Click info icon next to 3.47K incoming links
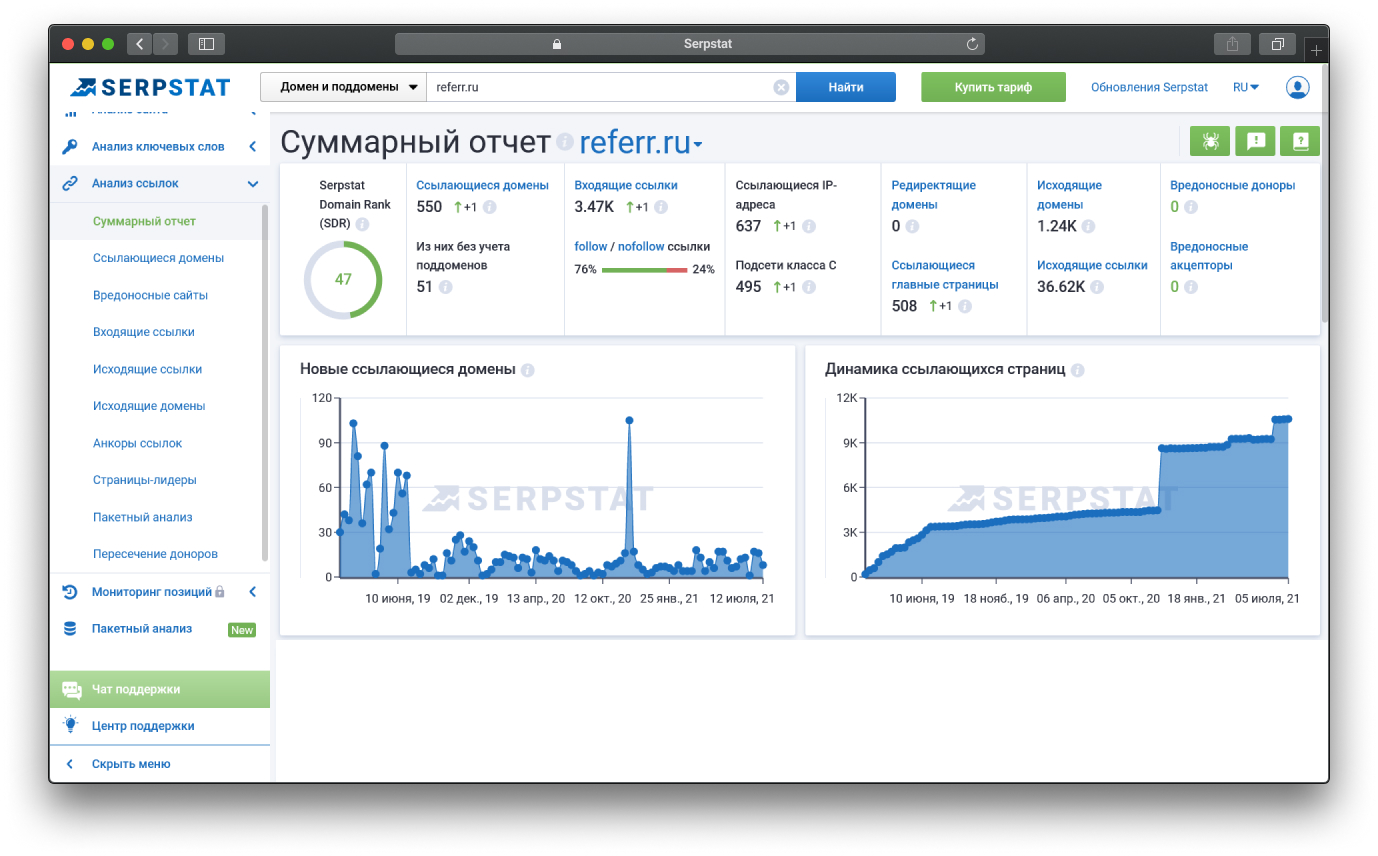Viewport: 1378px width, 856px height. coord(661,207)
